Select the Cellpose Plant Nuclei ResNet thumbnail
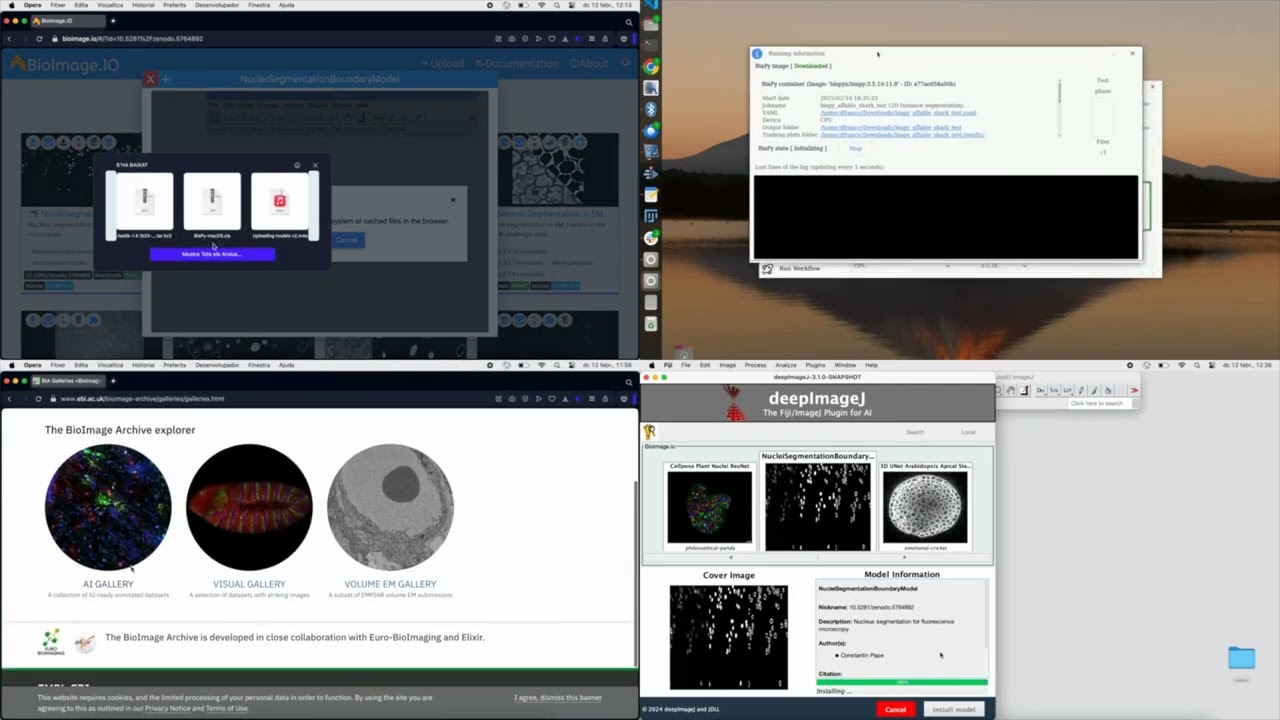This screenshot has width=1280, height=720. (709, 507)
